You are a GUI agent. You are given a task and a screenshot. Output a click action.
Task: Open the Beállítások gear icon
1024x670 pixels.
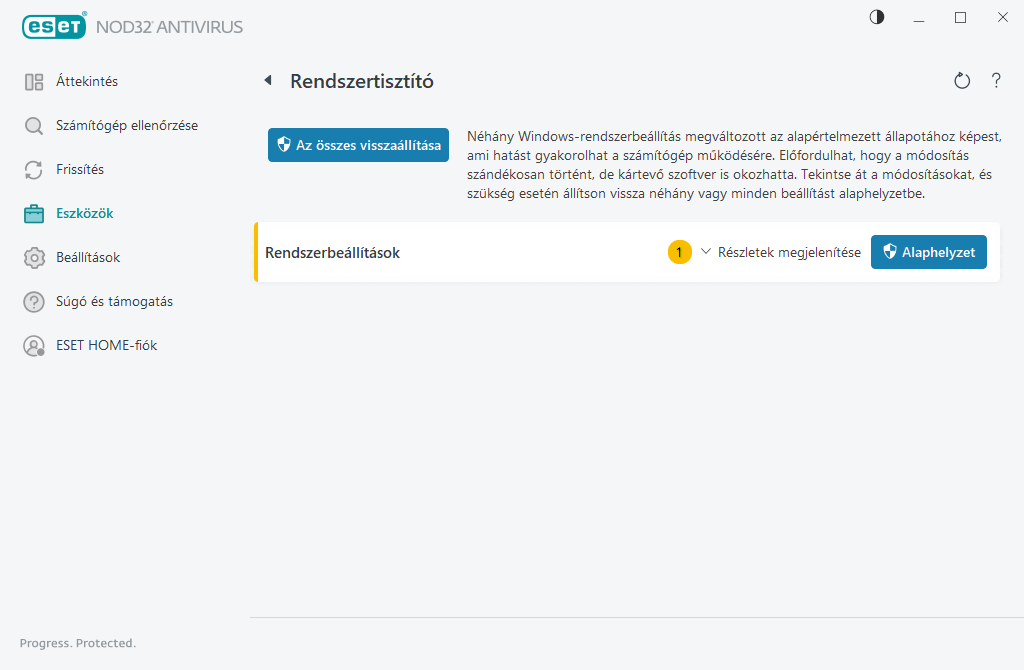pos(34,257)
